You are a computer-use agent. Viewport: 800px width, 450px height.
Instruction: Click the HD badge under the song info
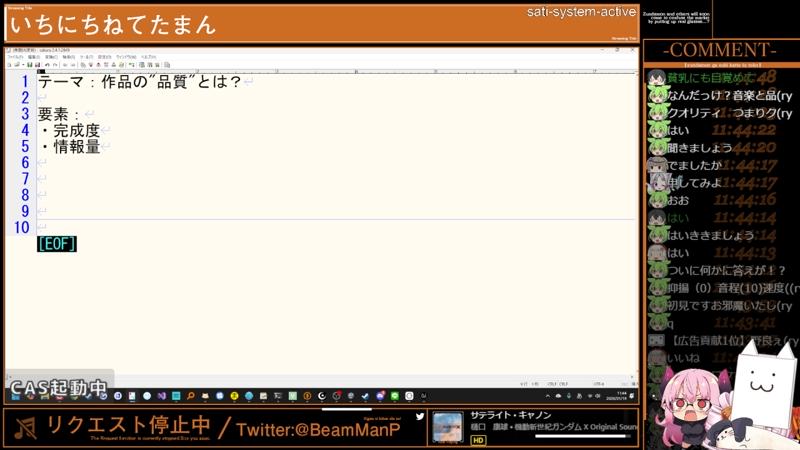tap(478, 440)
